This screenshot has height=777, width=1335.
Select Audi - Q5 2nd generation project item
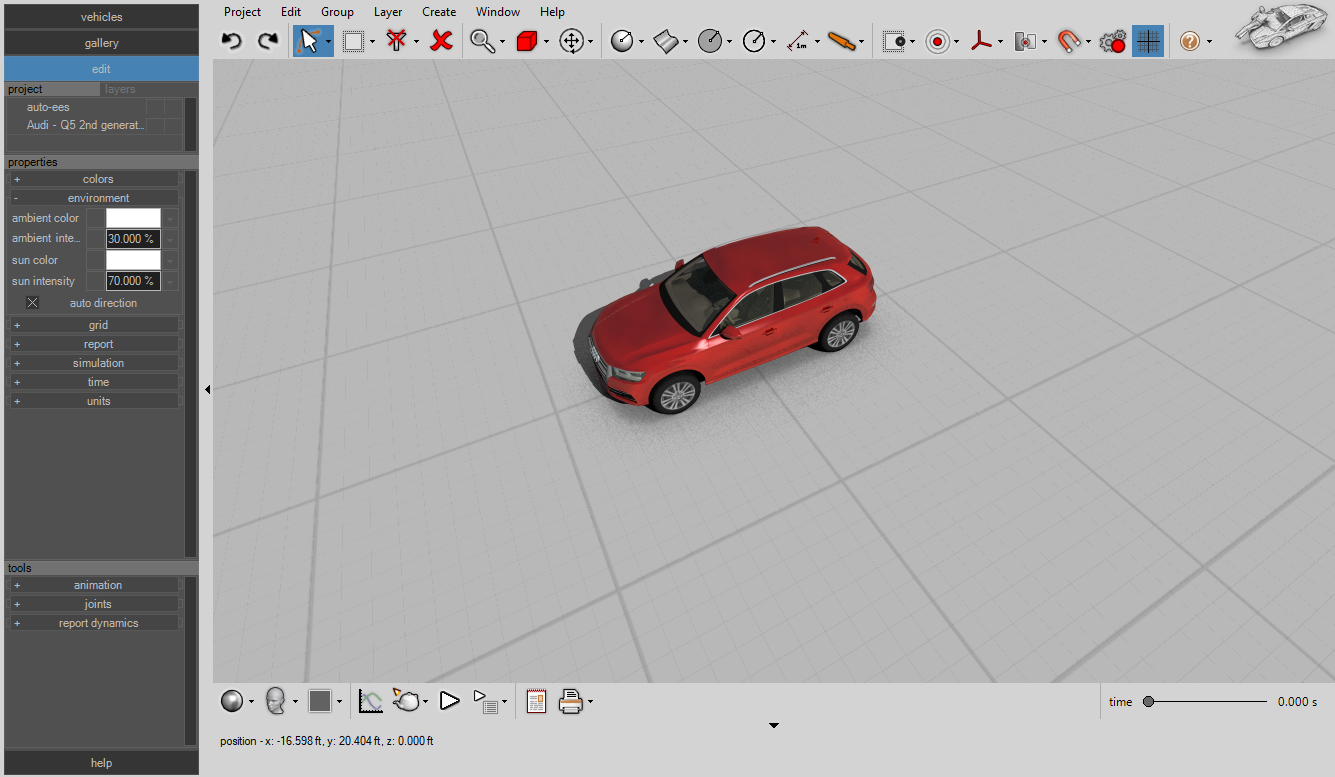86,125
